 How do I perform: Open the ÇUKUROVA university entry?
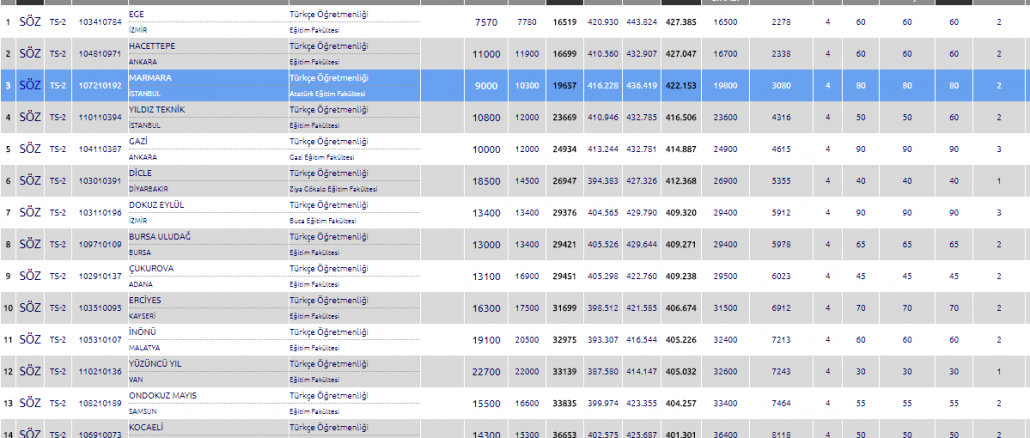[150, 268]
